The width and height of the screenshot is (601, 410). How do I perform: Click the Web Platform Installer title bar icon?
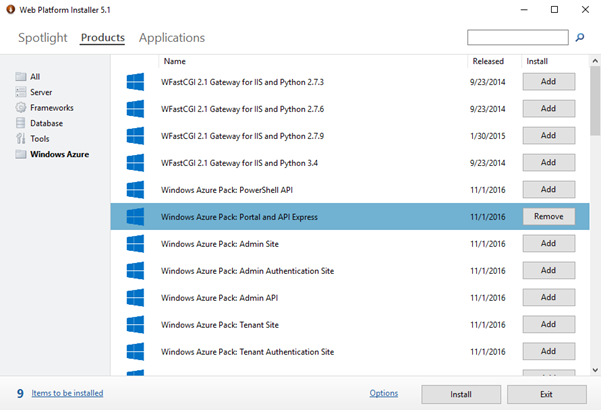pos(10,10)
